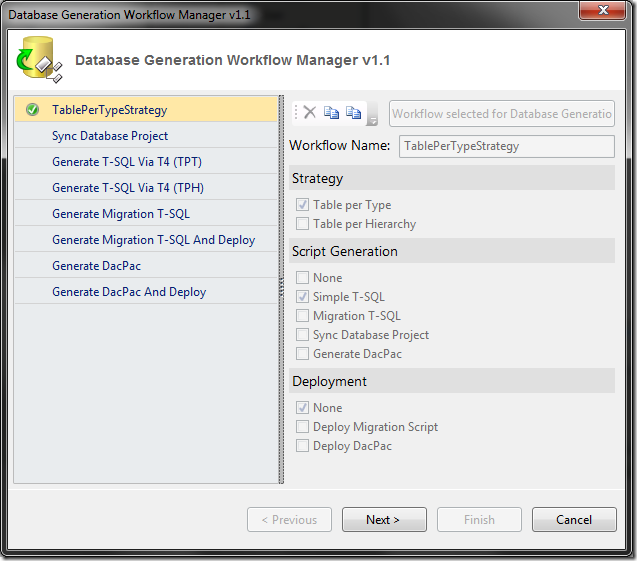Click the delete workflow X icon

pyautogui.click(x=310, y=112)
